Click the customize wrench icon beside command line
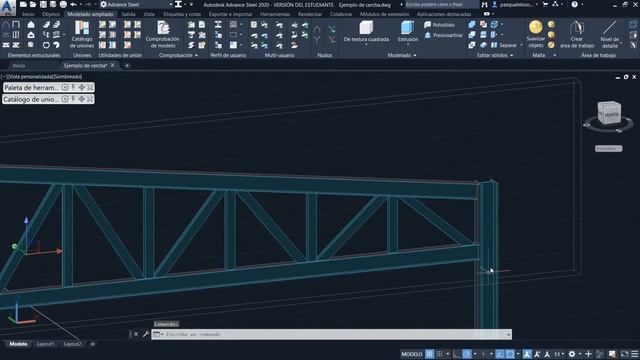The image size is (640, 360). pos(146,334)
